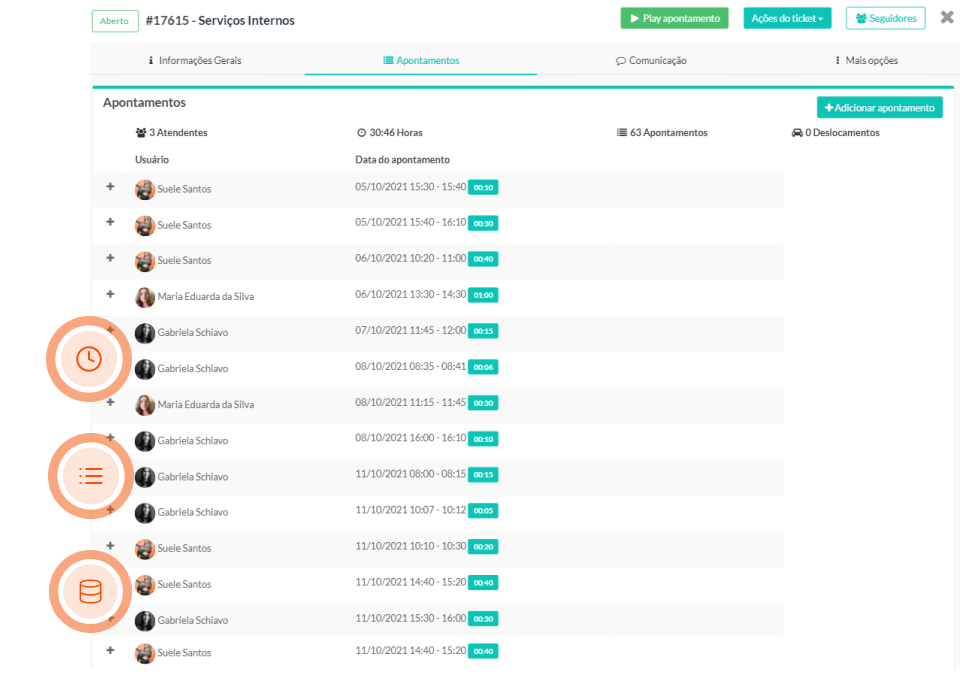The width and height of the screenshot is (960, 700).
Task: Click Suele Santos name on 11/10/2021 10:10 row
Action: pos(184,549)
